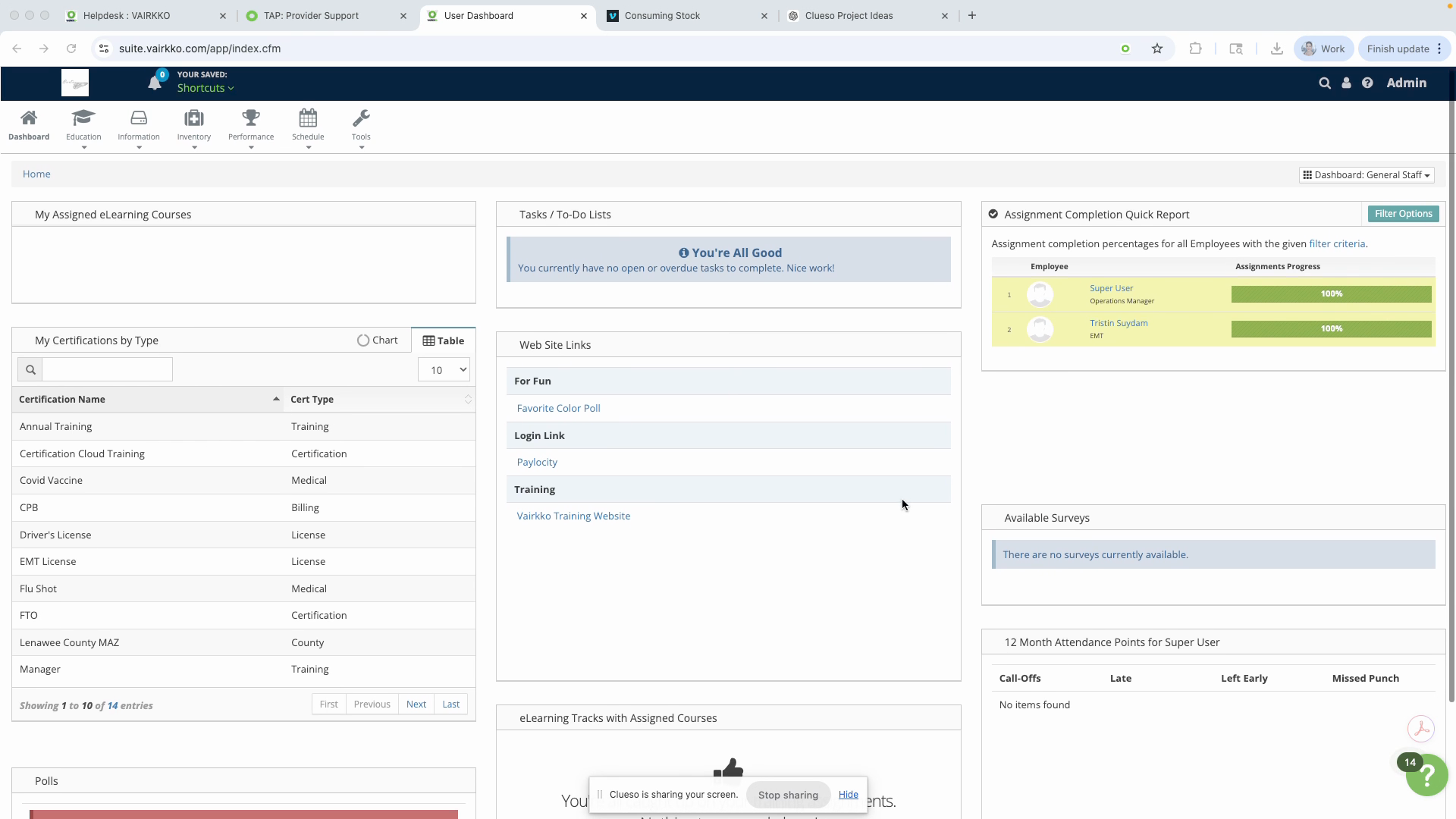Jump to Last page of certifications

click(x=451, y=704)
